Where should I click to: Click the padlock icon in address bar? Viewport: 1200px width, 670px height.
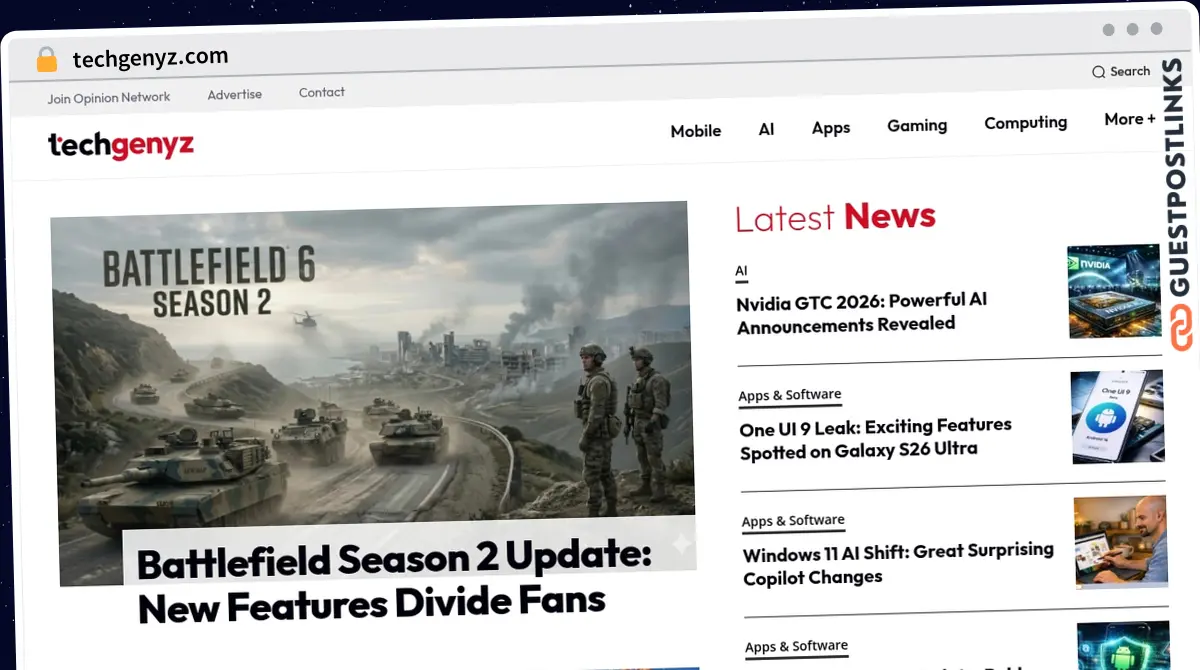tap(46, 60)
